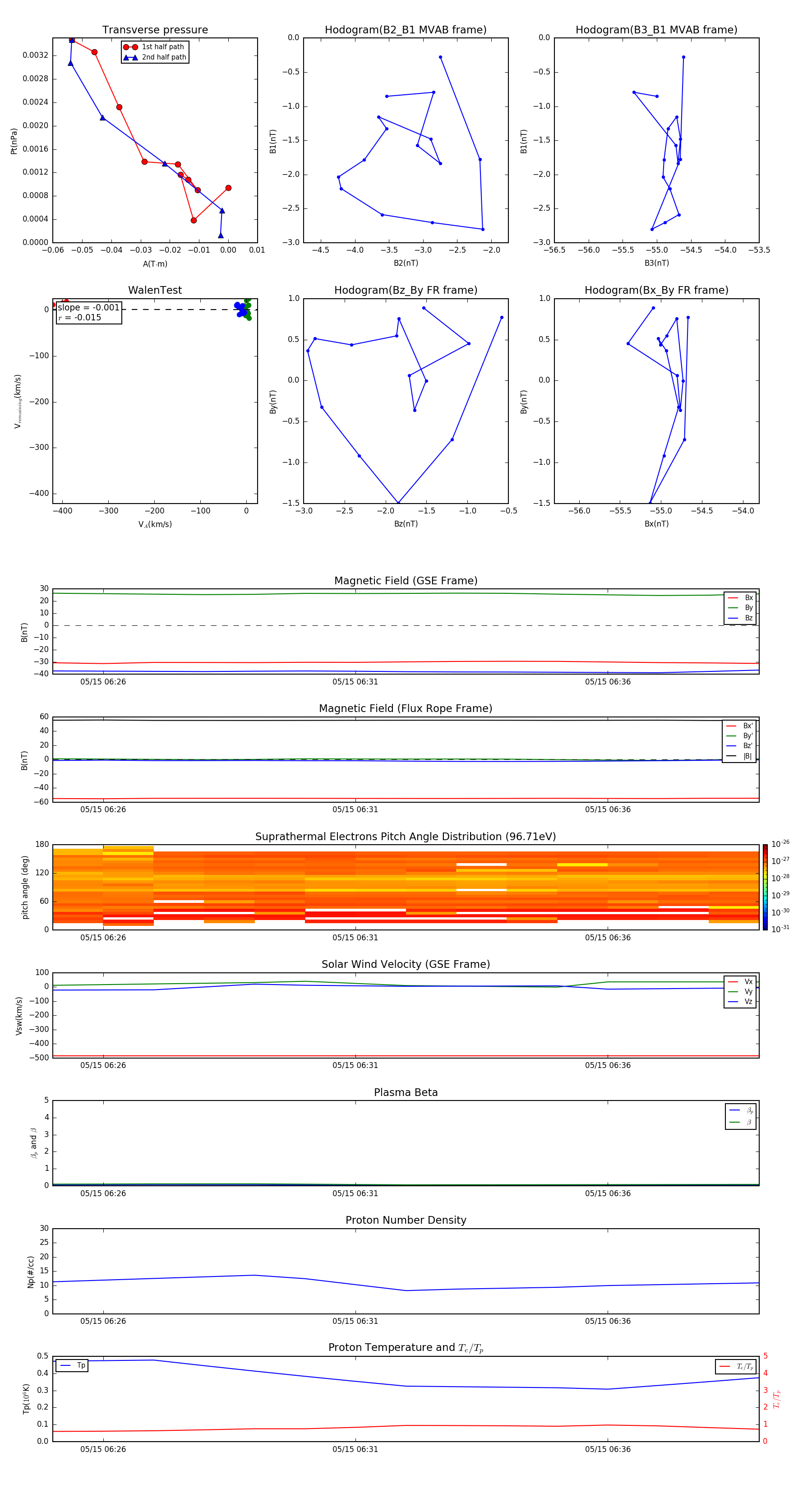The image size is (812, 1489).
Task: Click the 'Bx(nT)' axis label
Action: click(656, 524)
